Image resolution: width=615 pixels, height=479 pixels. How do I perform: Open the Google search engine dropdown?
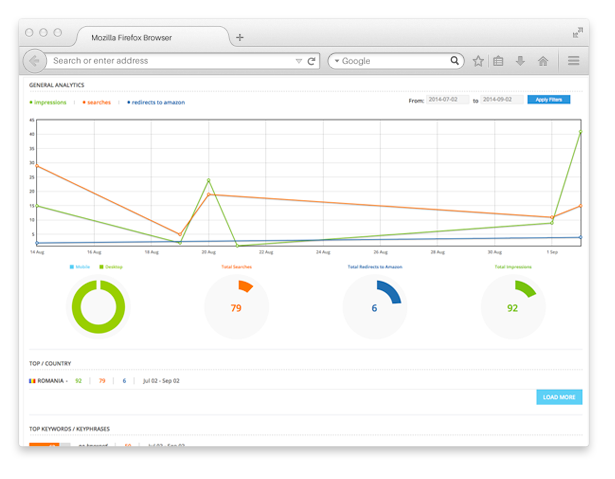click(337, 61)
